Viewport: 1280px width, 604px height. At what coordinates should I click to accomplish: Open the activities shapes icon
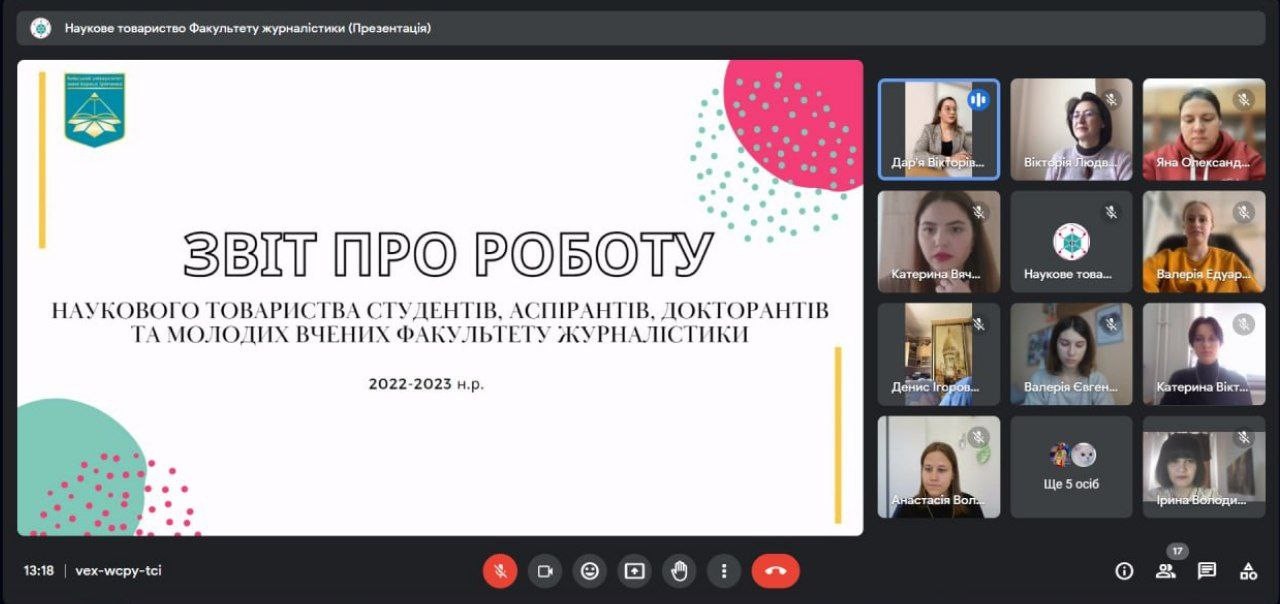tap(1248, 571)
